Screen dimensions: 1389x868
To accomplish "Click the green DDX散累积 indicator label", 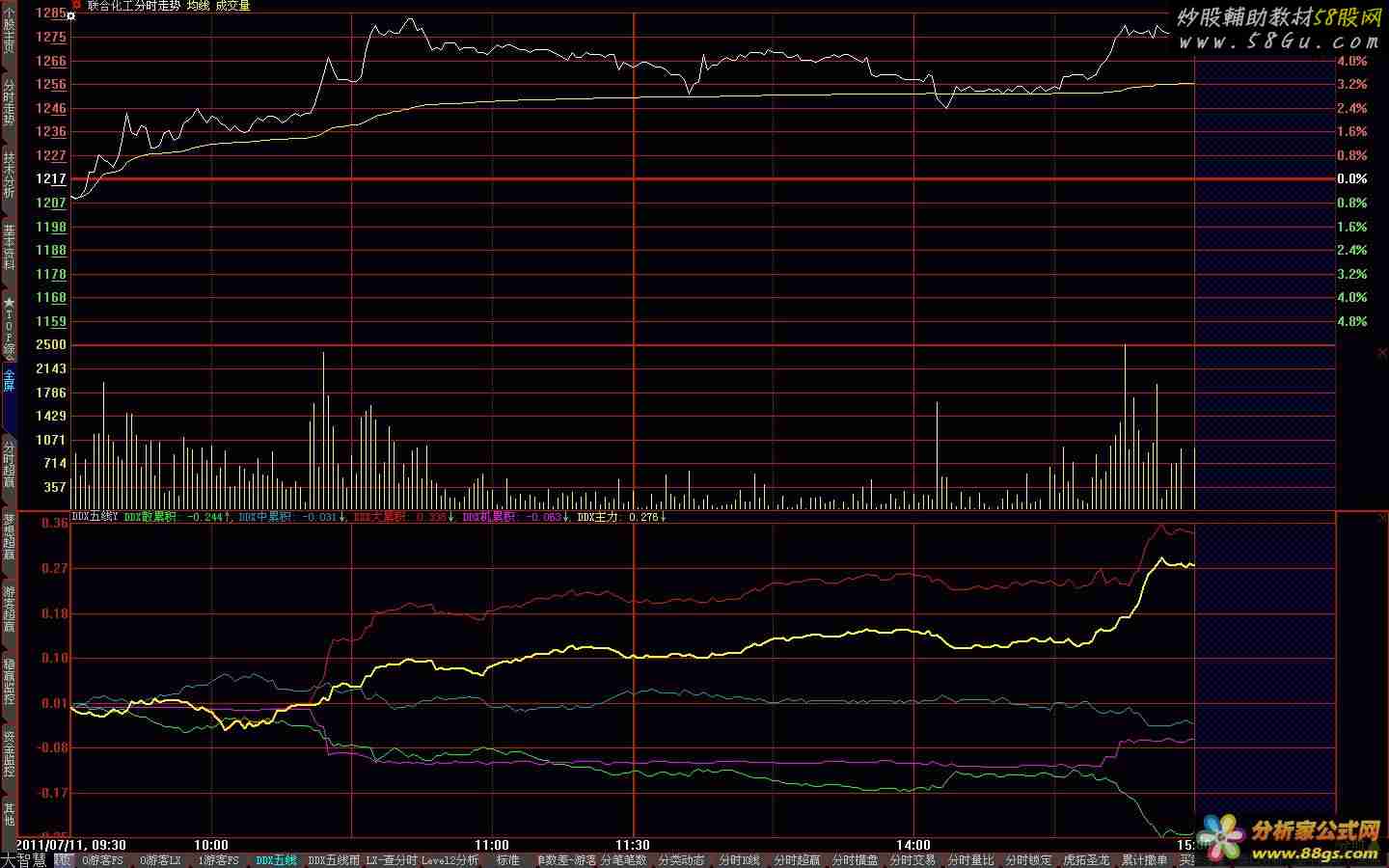I will click(x=150, y=517).
